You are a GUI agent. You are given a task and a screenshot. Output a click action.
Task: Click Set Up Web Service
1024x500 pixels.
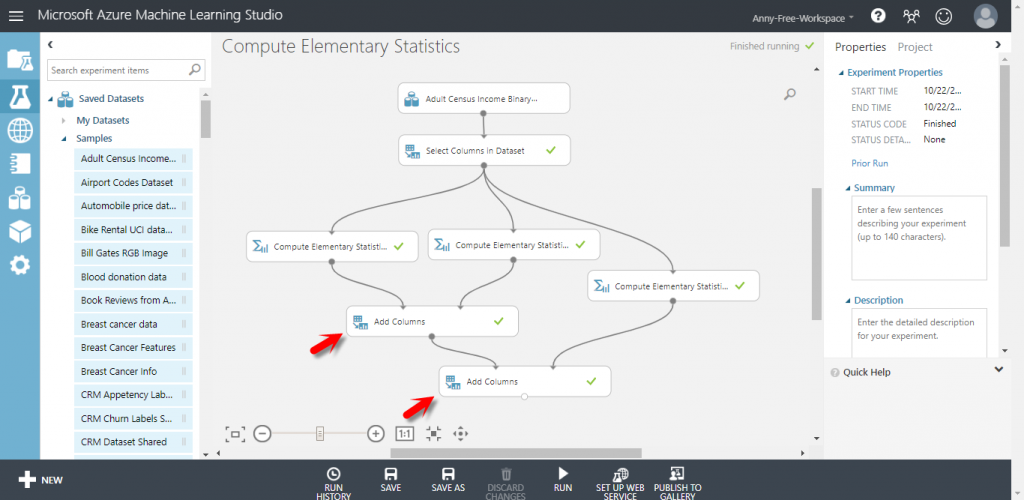[x=620, y=483]
